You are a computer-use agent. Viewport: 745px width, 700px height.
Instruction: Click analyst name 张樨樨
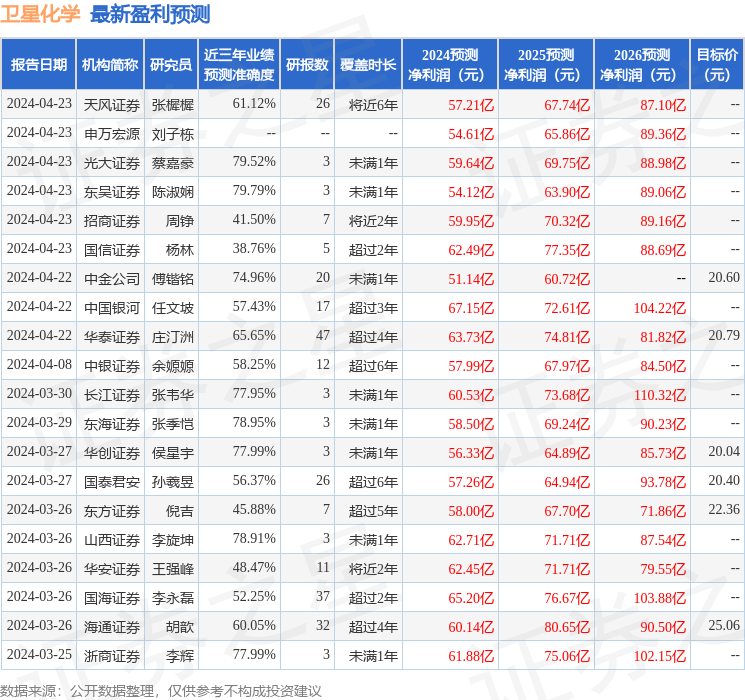pyautogui.click(x=173, y=105)
